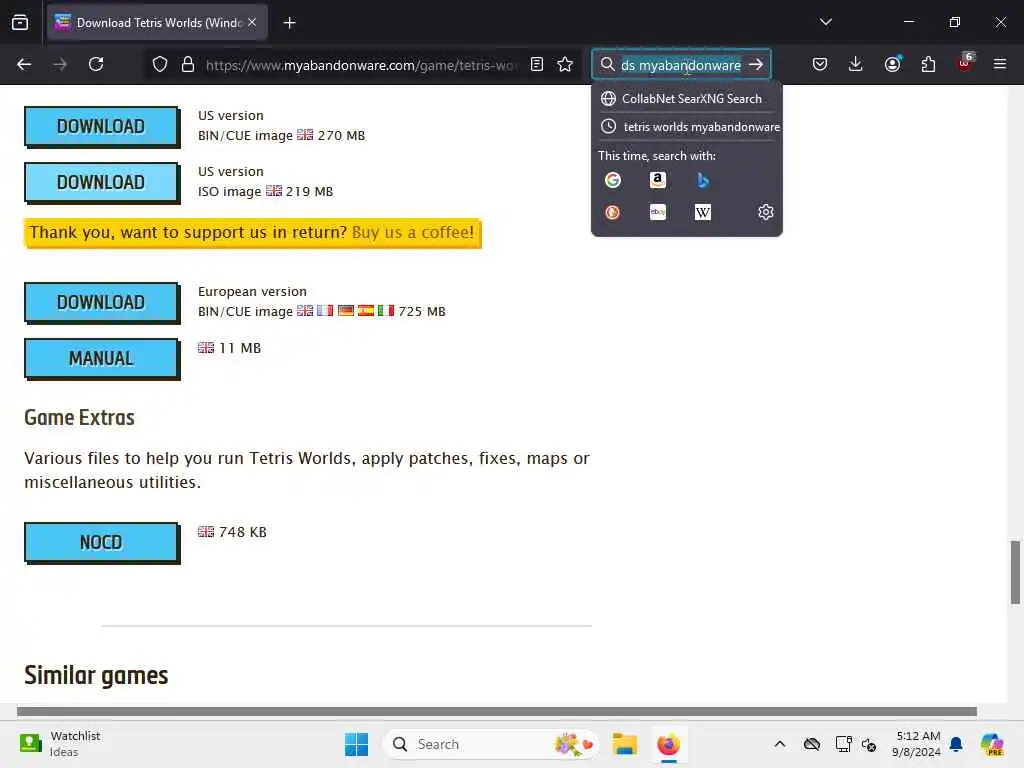Click the vertical page scrollbar thumb
The height and width of the screenshot is (768, 1024).
point(1015,572)
